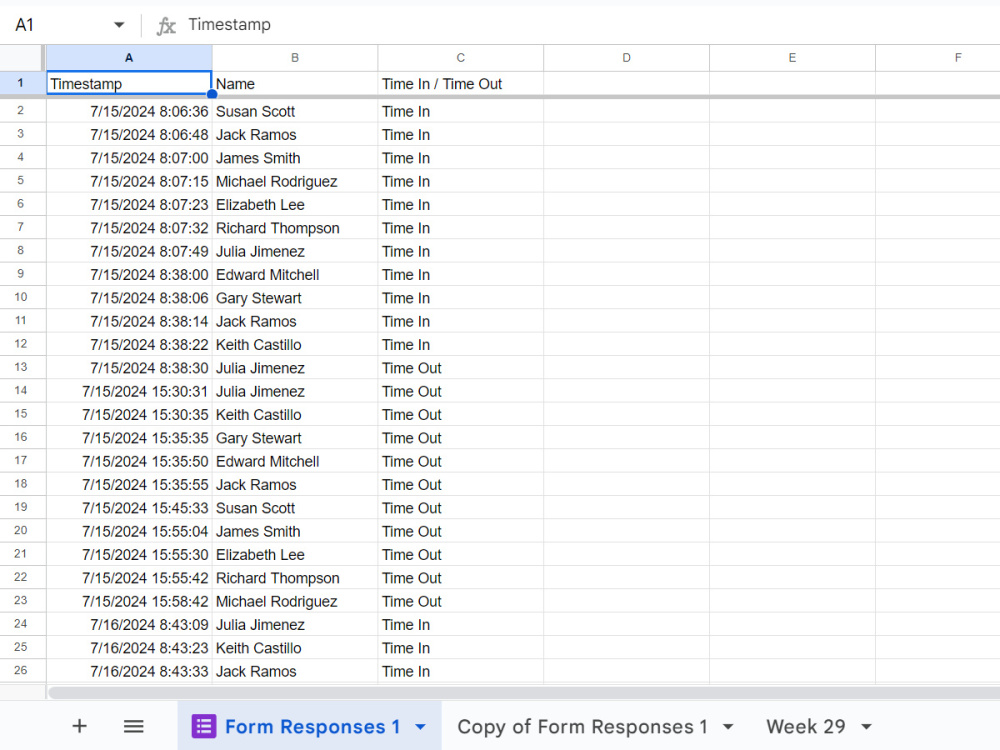The width and height of the screenshot is (1000, 750).
Task: Select column B header
Action: [x=295, y=58]
